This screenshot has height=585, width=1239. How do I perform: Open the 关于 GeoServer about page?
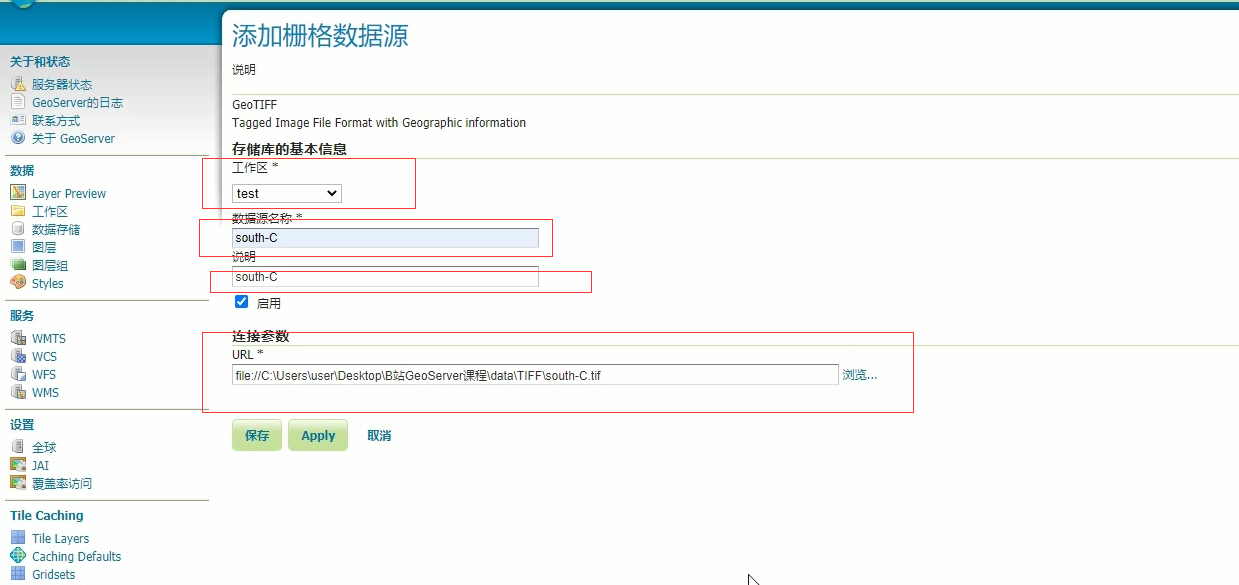73,139
